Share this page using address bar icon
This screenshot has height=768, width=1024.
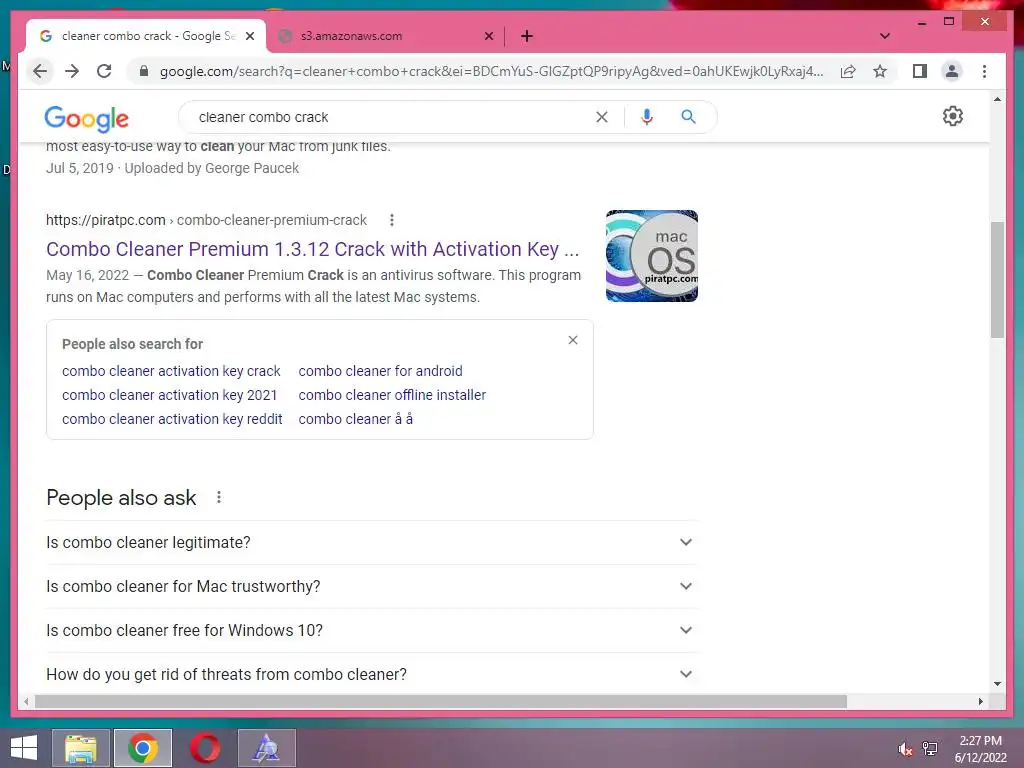click(x=848, y=71)
